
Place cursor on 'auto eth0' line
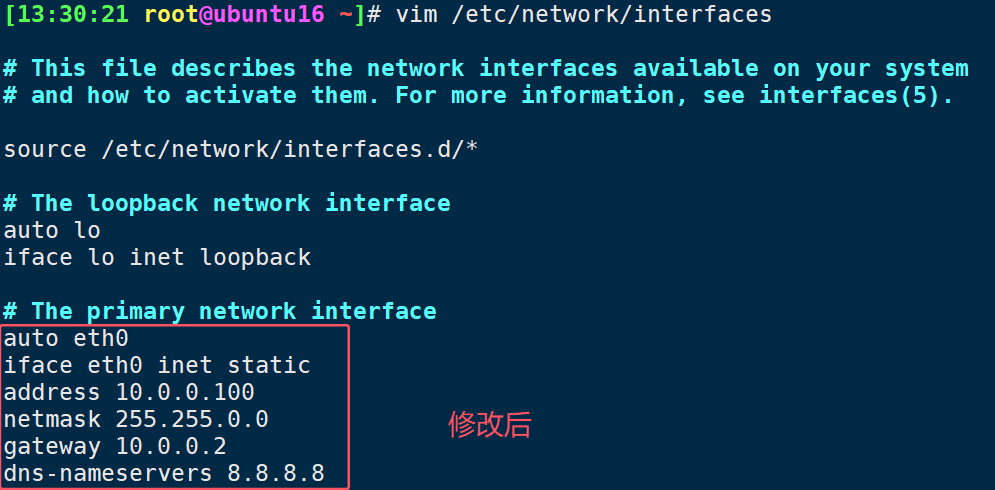pos(66,338)
